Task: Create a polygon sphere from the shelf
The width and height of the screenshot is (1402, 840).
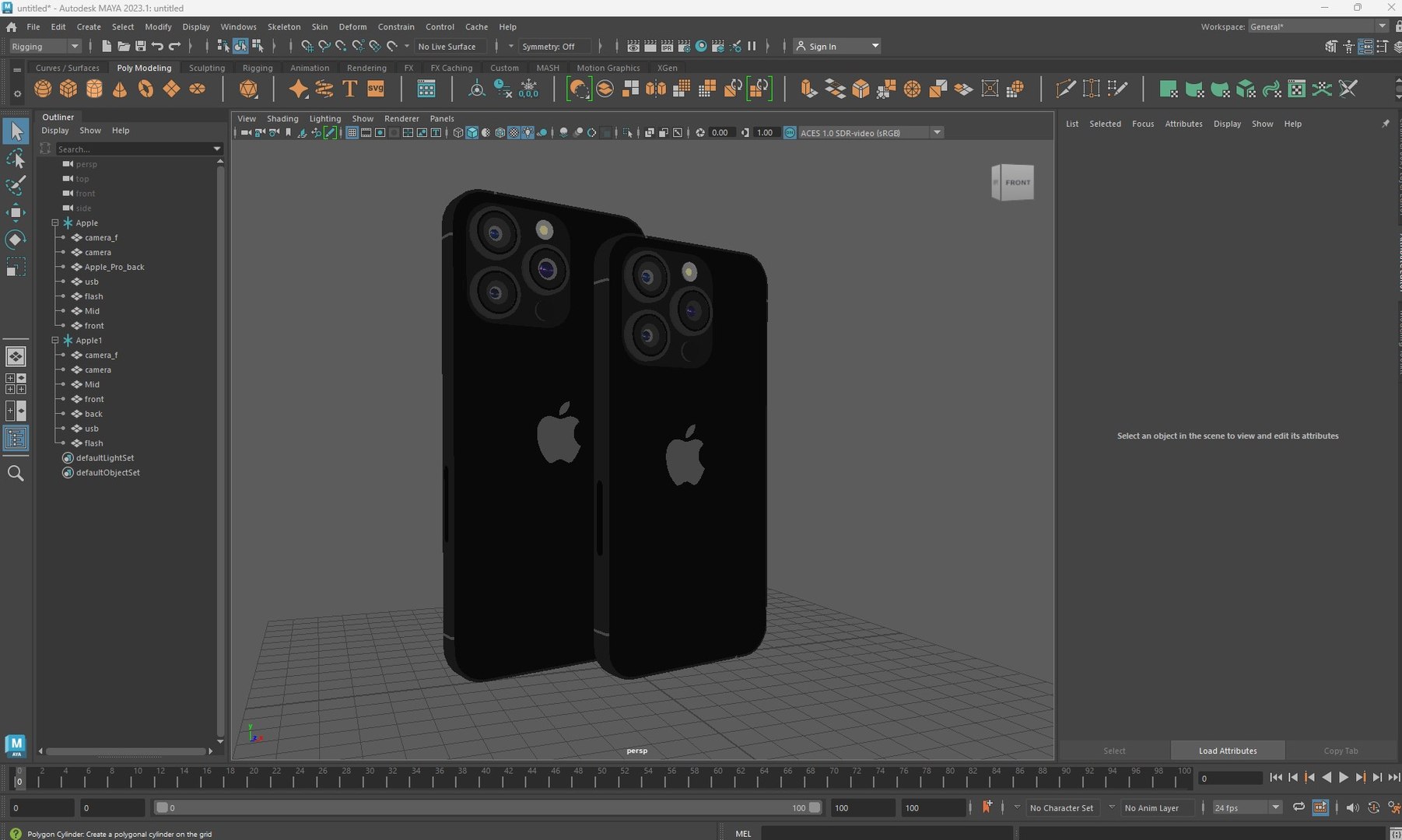Action: tap(43, 89)
